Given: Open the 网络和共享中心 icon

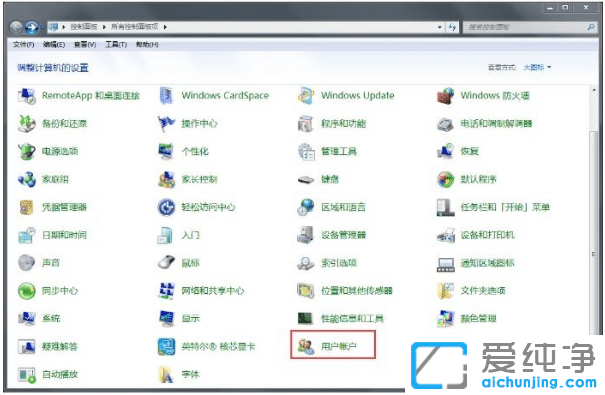Looking at the screenshot, I should point(166,290).
